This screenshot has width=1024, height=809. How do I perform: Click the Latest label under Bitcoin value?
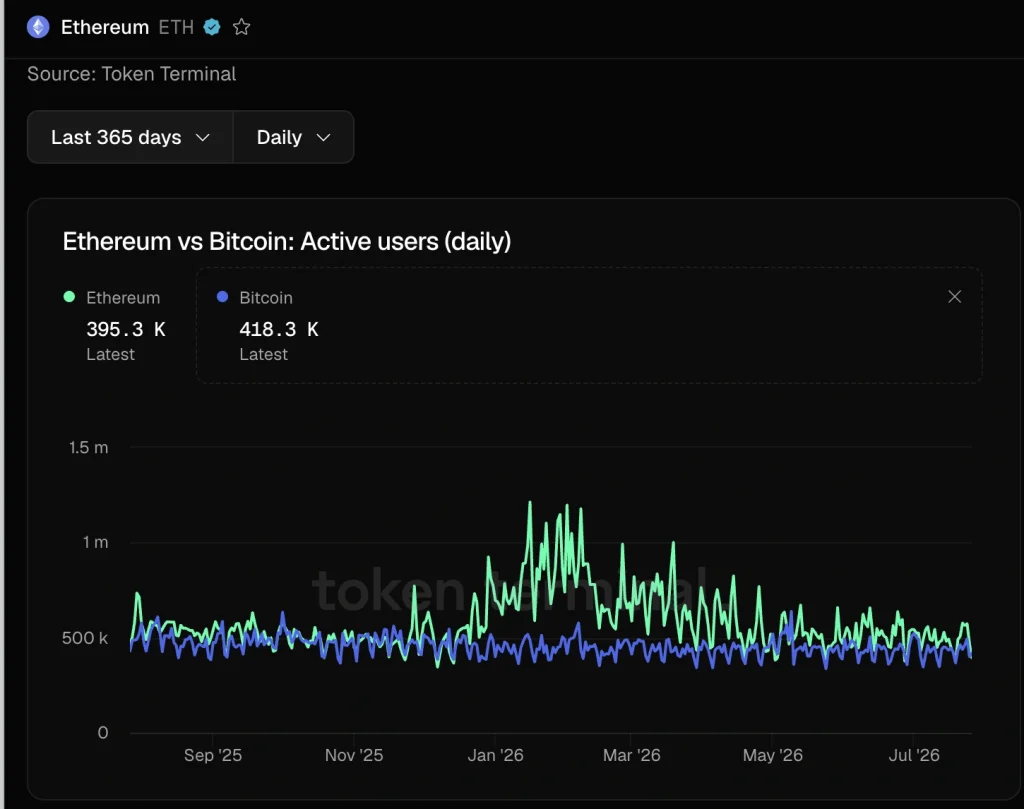263,355
